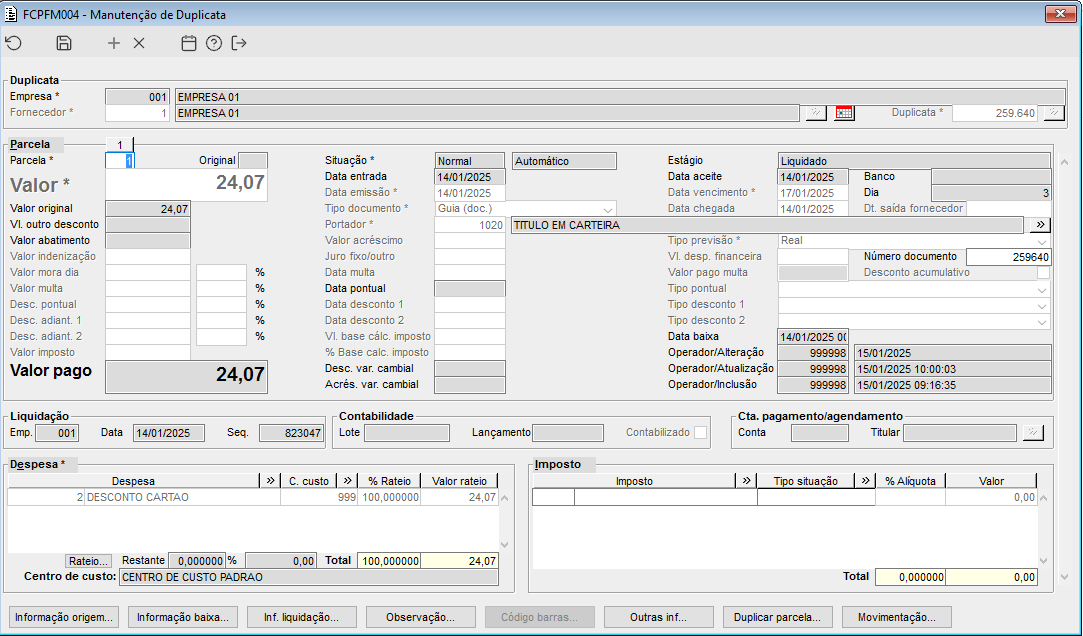
Task: Click the % Alíquota column header
Action: tap(910, 481)
